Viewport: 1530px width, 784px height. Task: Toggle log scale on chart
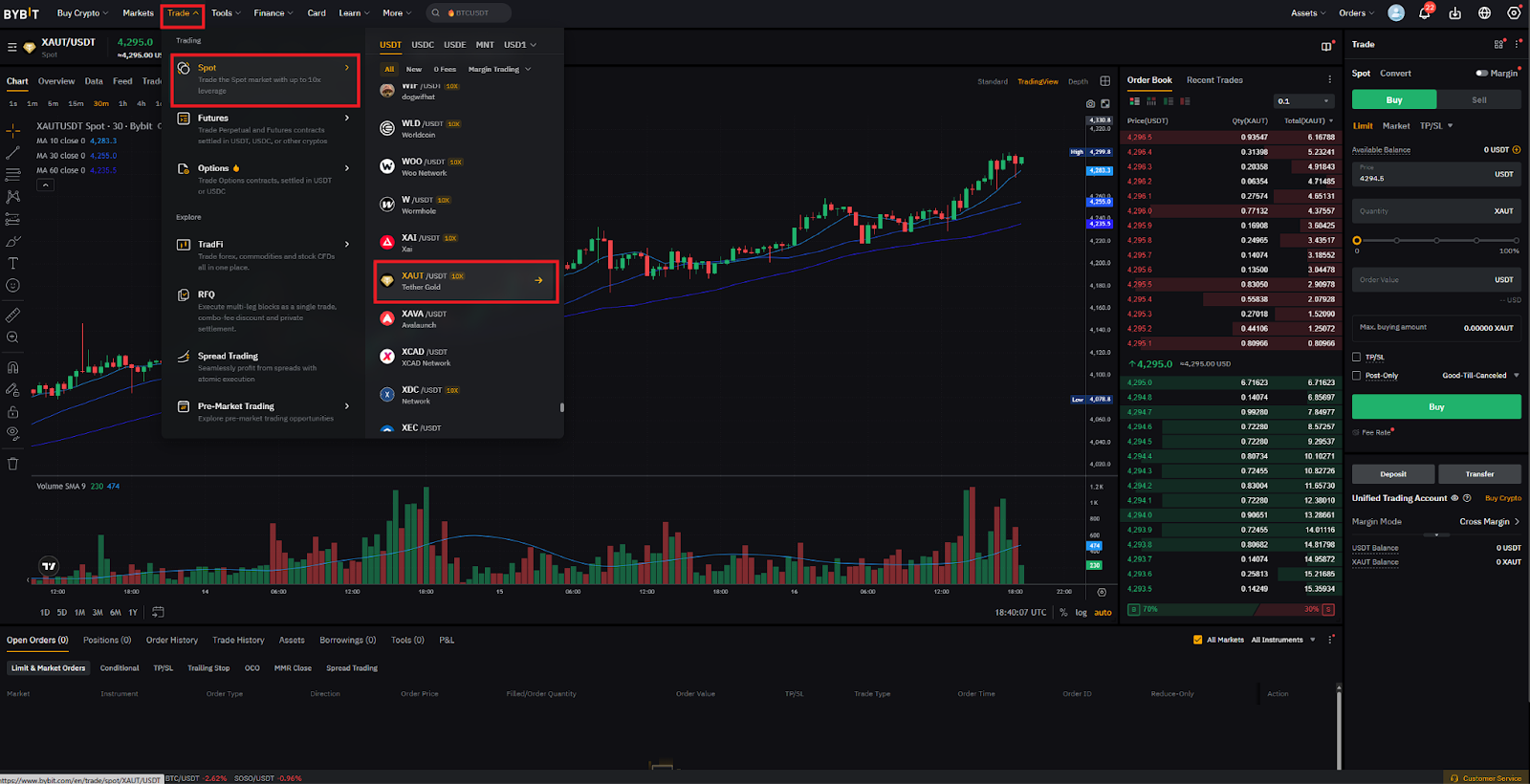pyautogui.click(x=1082, y=613)
